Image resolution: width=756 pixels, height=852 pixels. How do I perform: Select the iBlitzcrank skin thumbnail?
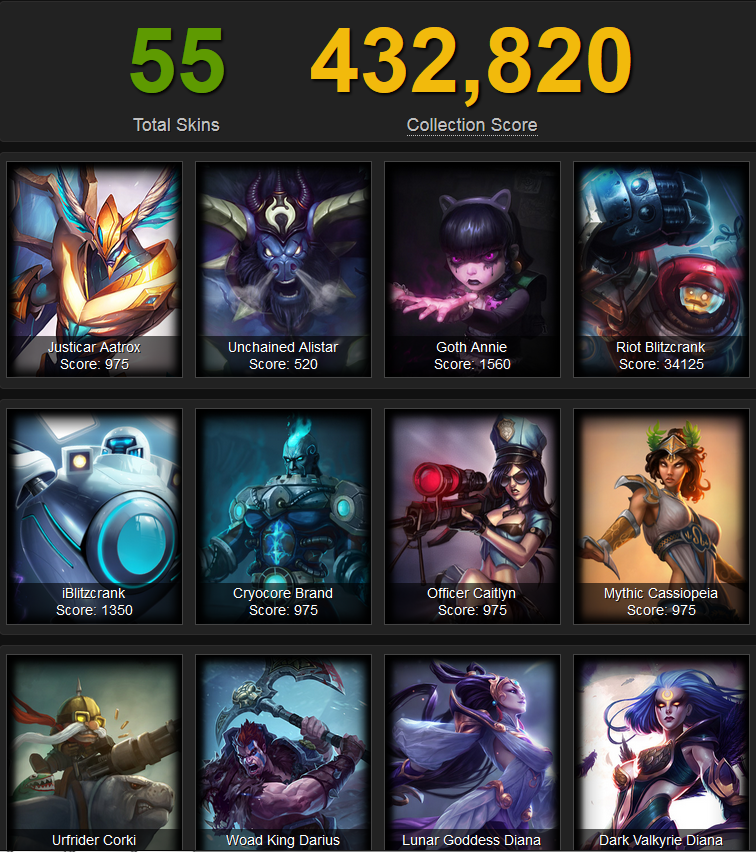[x=95, y=516]
